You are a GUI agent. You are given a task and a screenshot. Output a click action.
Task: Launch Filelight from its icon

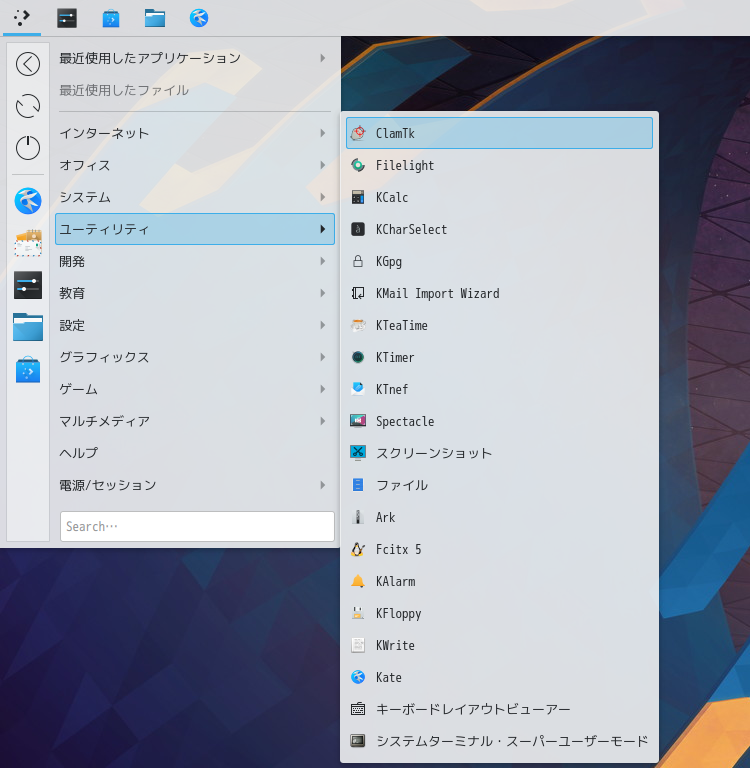(358, 166)
